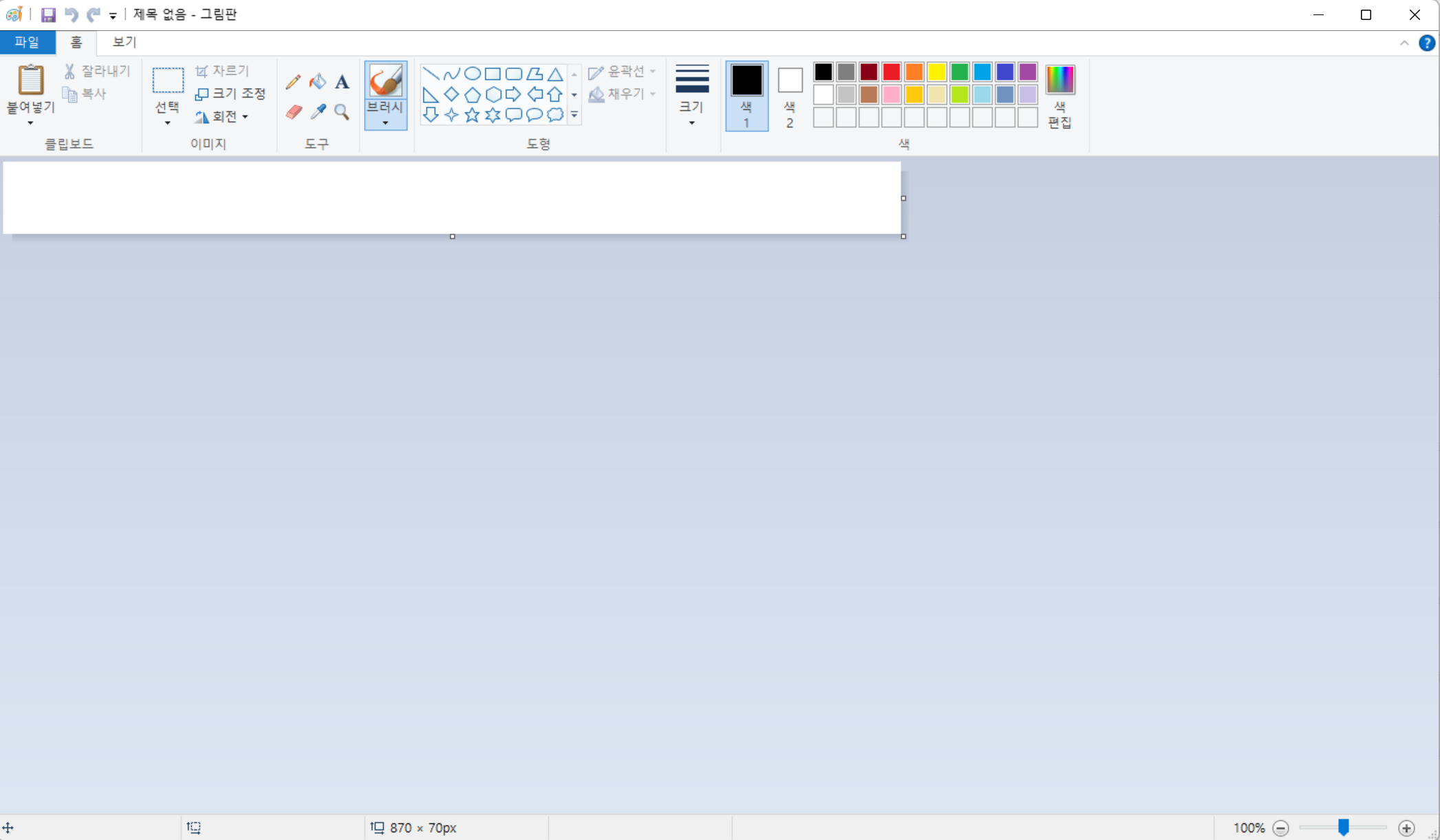
Task: Select the Fill bucket tool
Action: coord(317,82)
